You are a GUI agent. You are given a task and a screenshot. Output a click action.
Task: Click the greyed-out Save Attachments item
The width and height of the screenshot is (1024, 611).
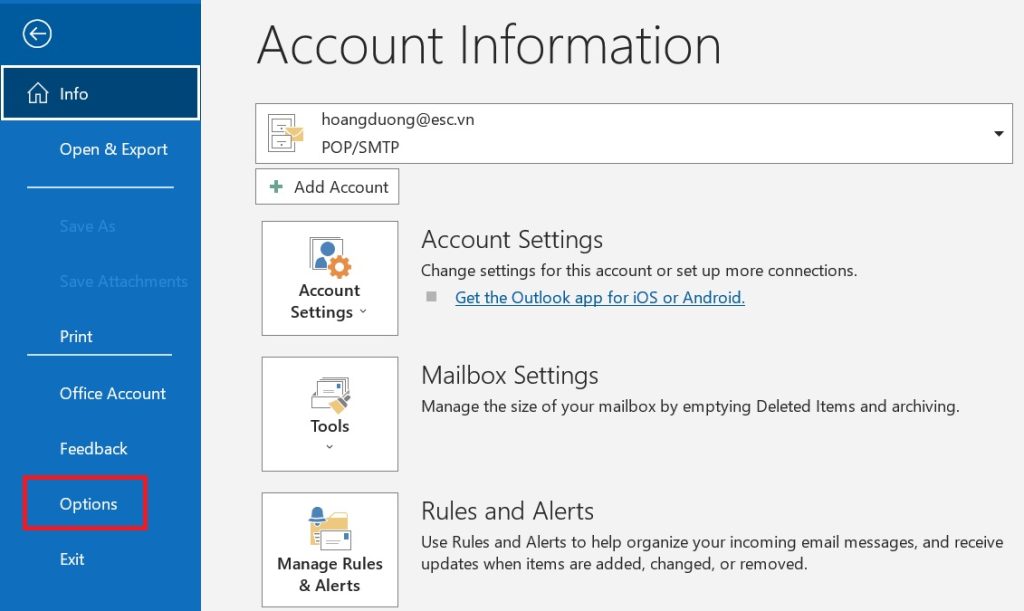123,281
